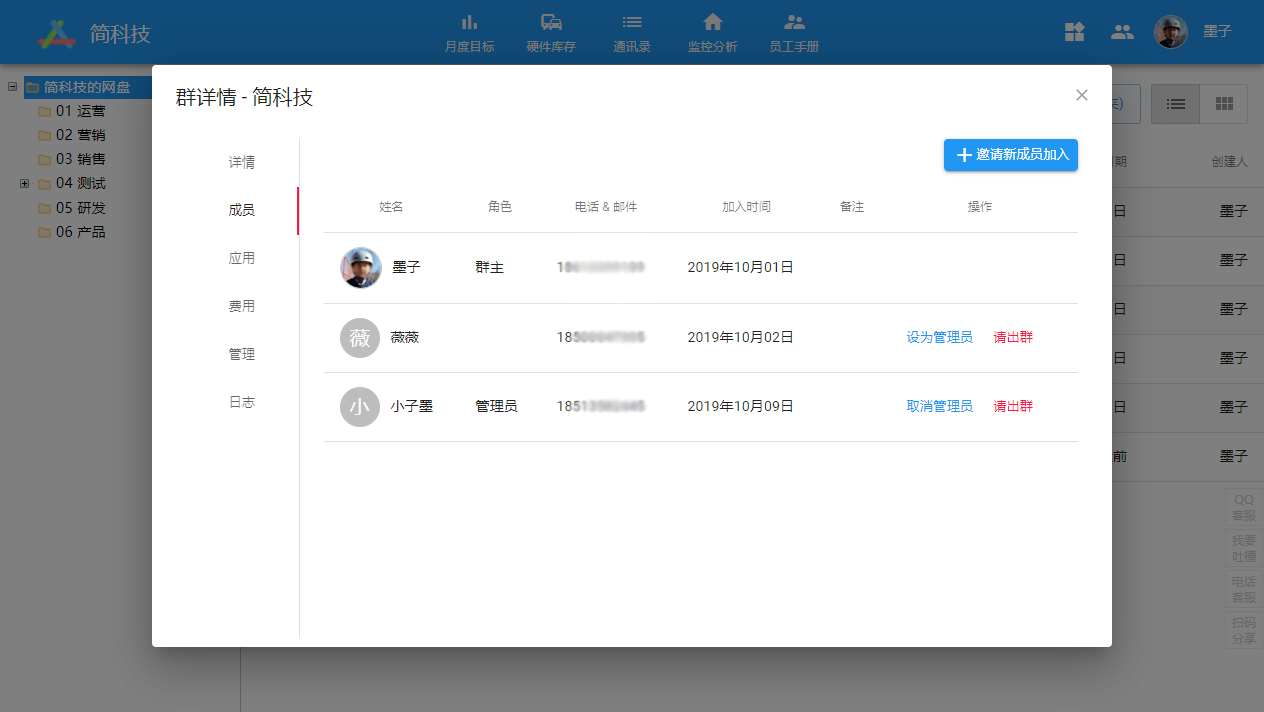
Task: Open the 员工手册 people icon
Action: click(x=794, y=23)
